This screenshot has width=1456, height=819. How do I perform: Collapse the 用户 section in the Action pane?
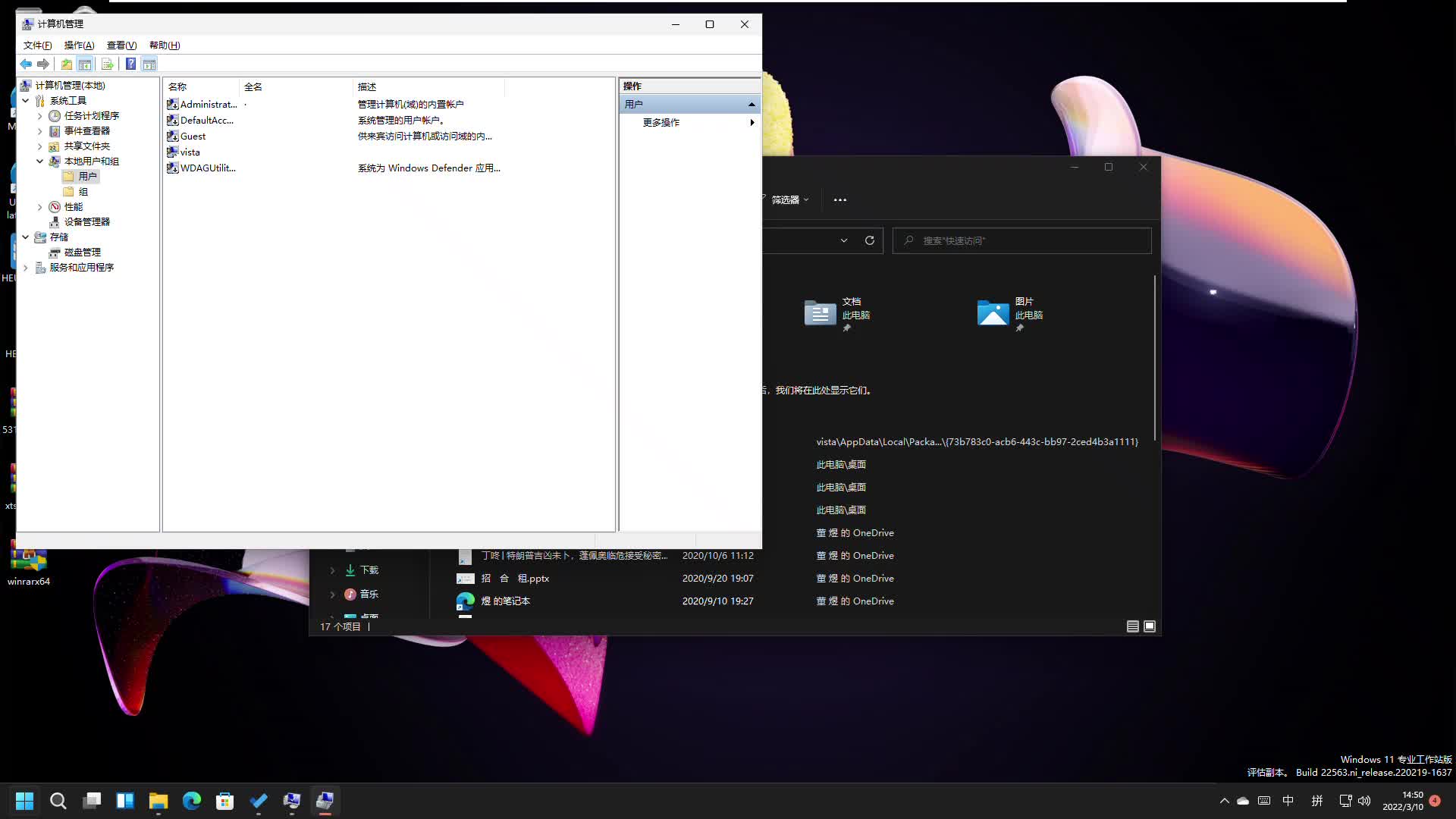coord(751,104)
